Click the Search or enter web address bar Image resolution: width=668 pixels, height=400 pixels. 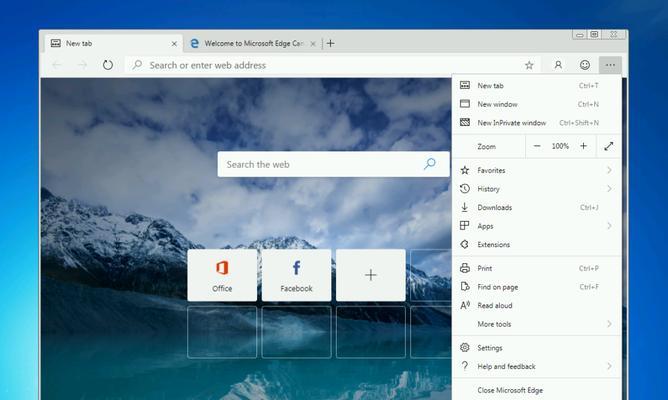[x=333, y=65]
